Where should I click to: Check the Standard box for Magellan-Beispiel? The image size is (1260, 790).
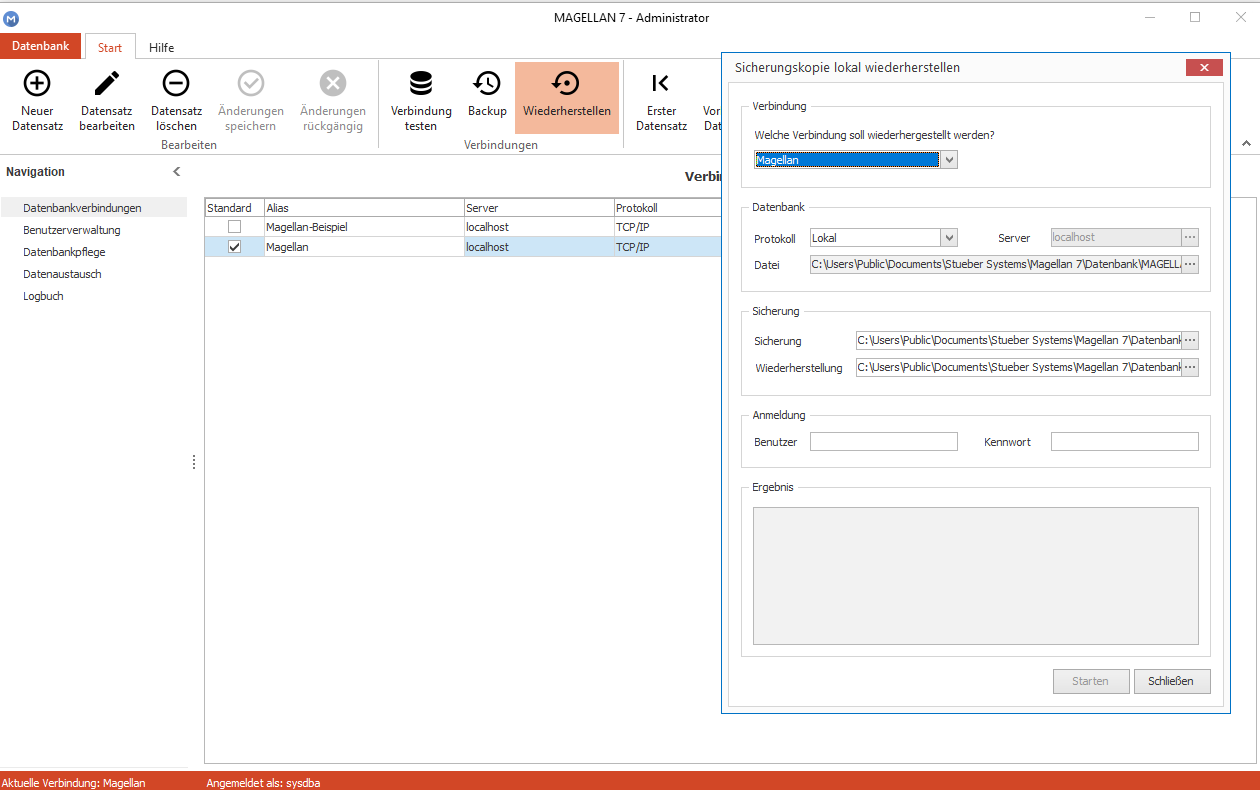pos(235,227)
